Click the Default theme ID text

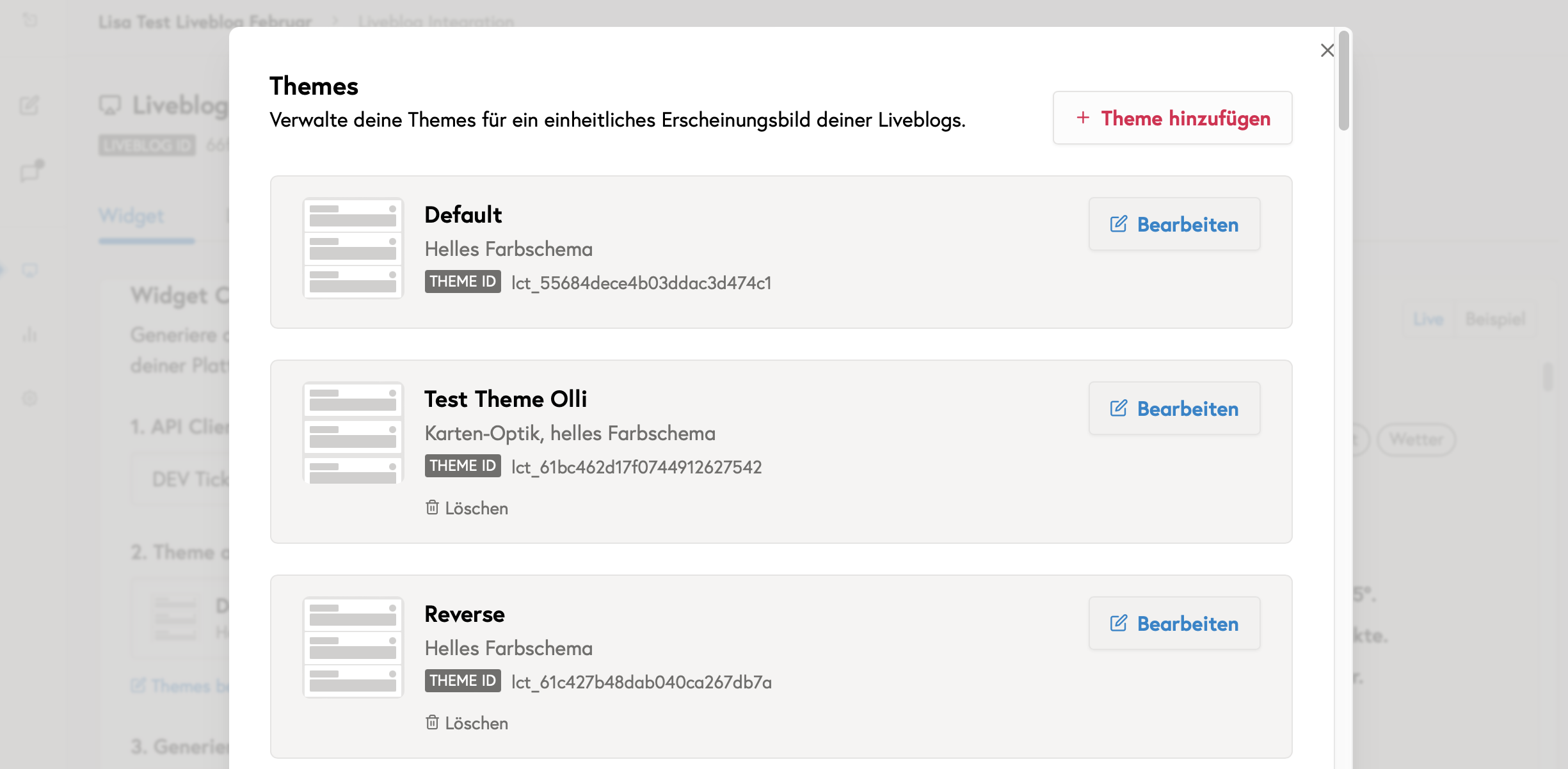point(641,283)
